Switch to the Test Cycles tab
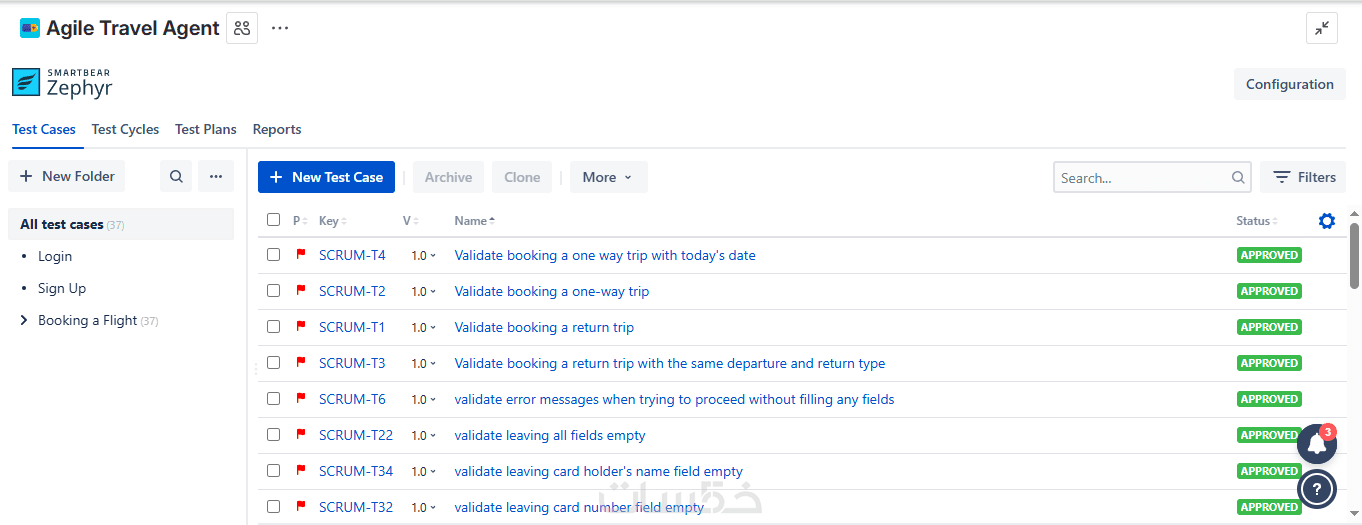The height and width of the screenshot is (525, 1362). coord(125,129)
